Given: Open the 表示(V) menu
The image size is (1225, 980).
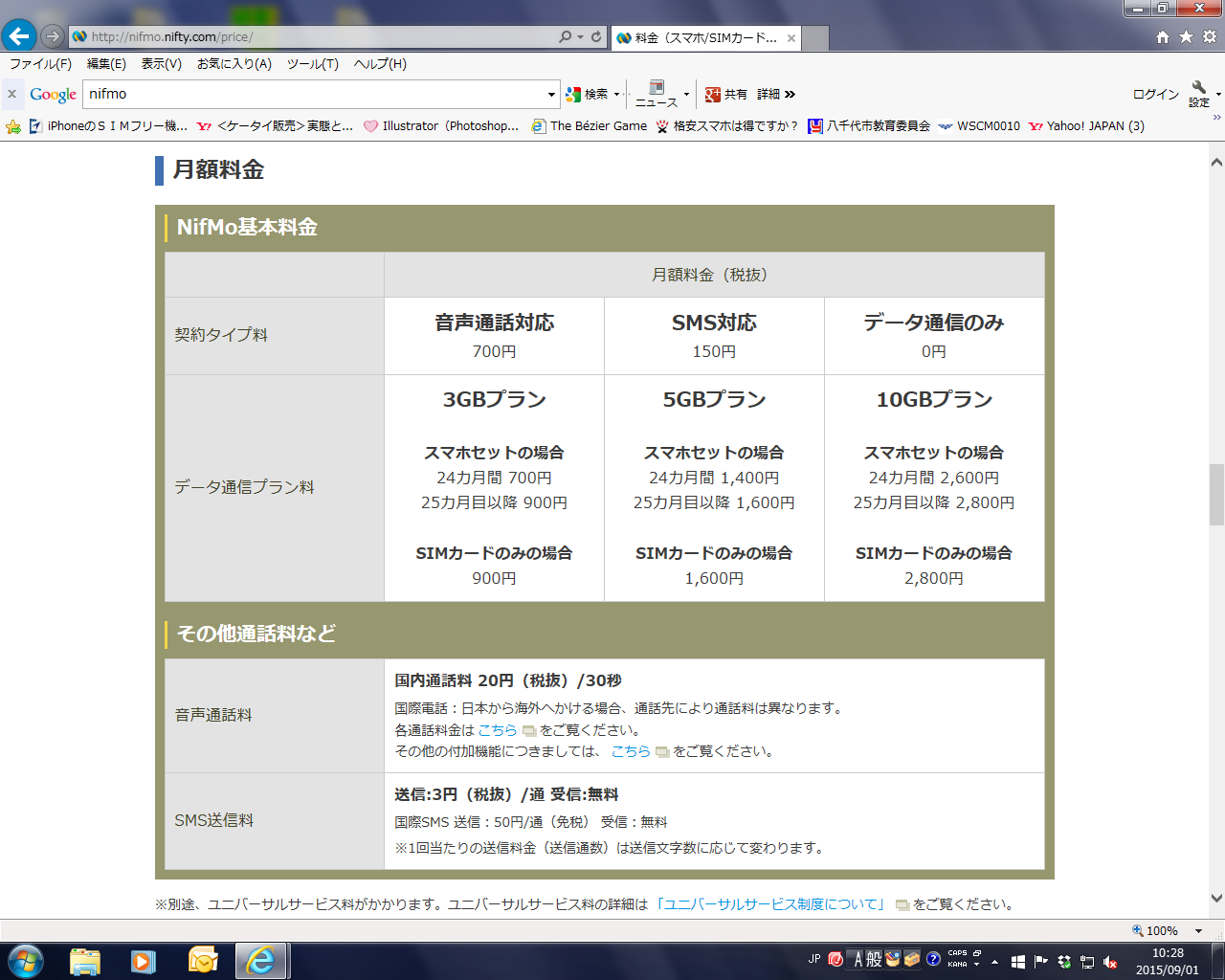Looking at the screenshot, I should [x=162, y=64].
